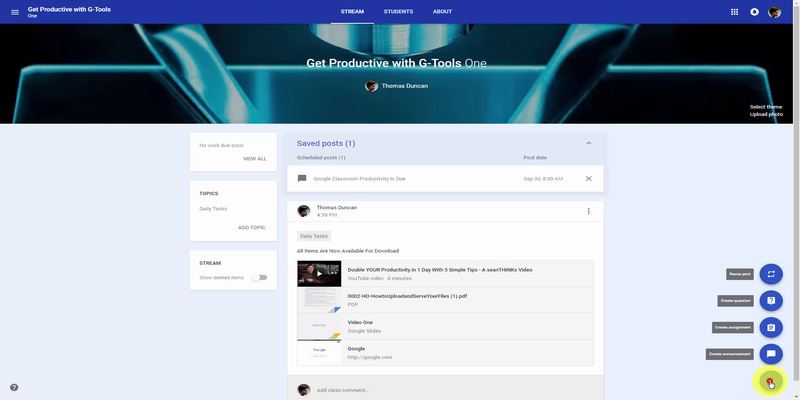
Task: Click Add Topic button
Action: click(251, 227)
